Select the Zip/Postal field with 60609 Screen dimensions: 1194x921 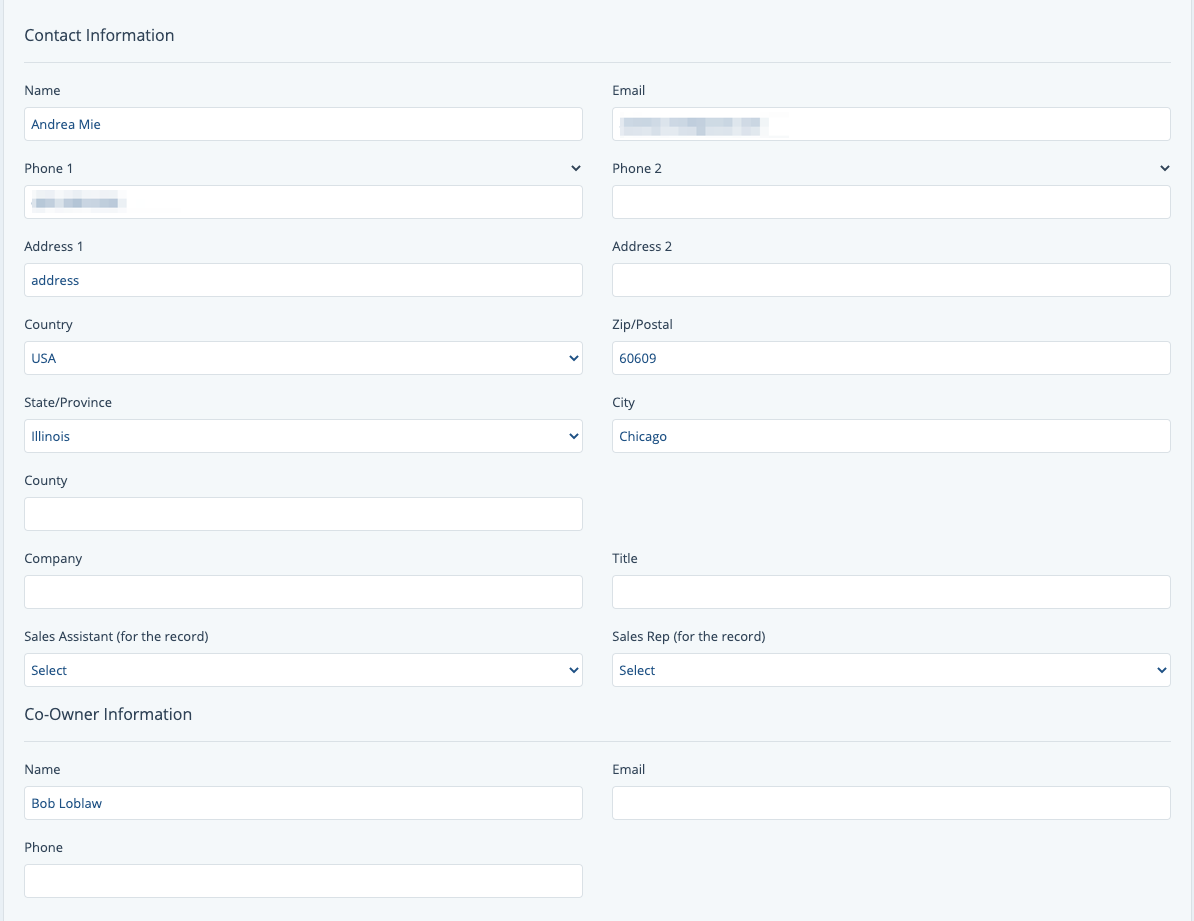(890, 358)
